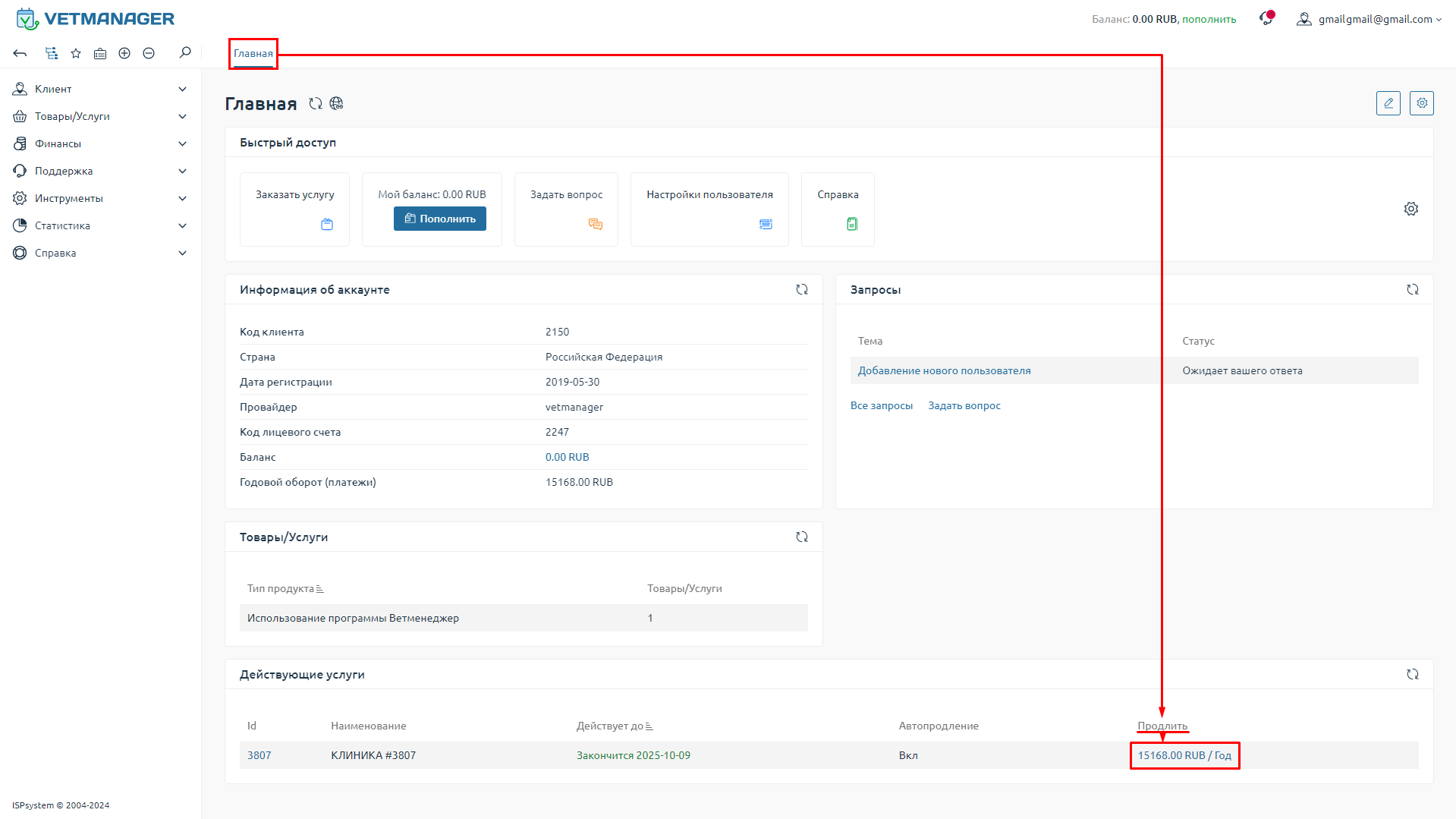
Task: Refresh the Запросы panel
Action: pyautogui.click(x=1412, y=289)
